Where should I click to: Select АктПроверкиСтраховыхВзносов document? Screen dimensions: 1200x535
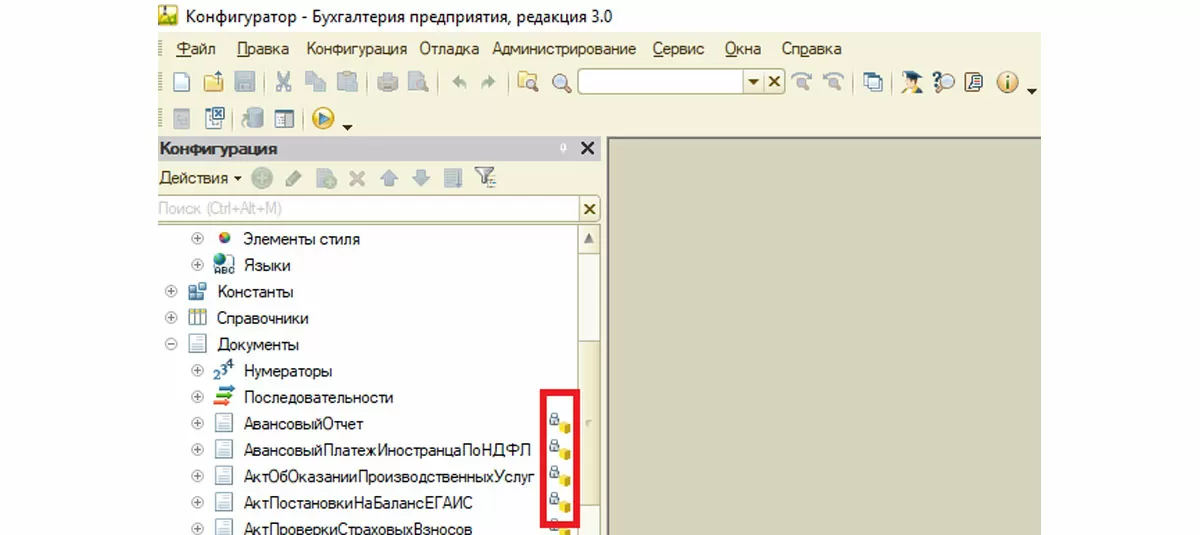coord(358,527)
